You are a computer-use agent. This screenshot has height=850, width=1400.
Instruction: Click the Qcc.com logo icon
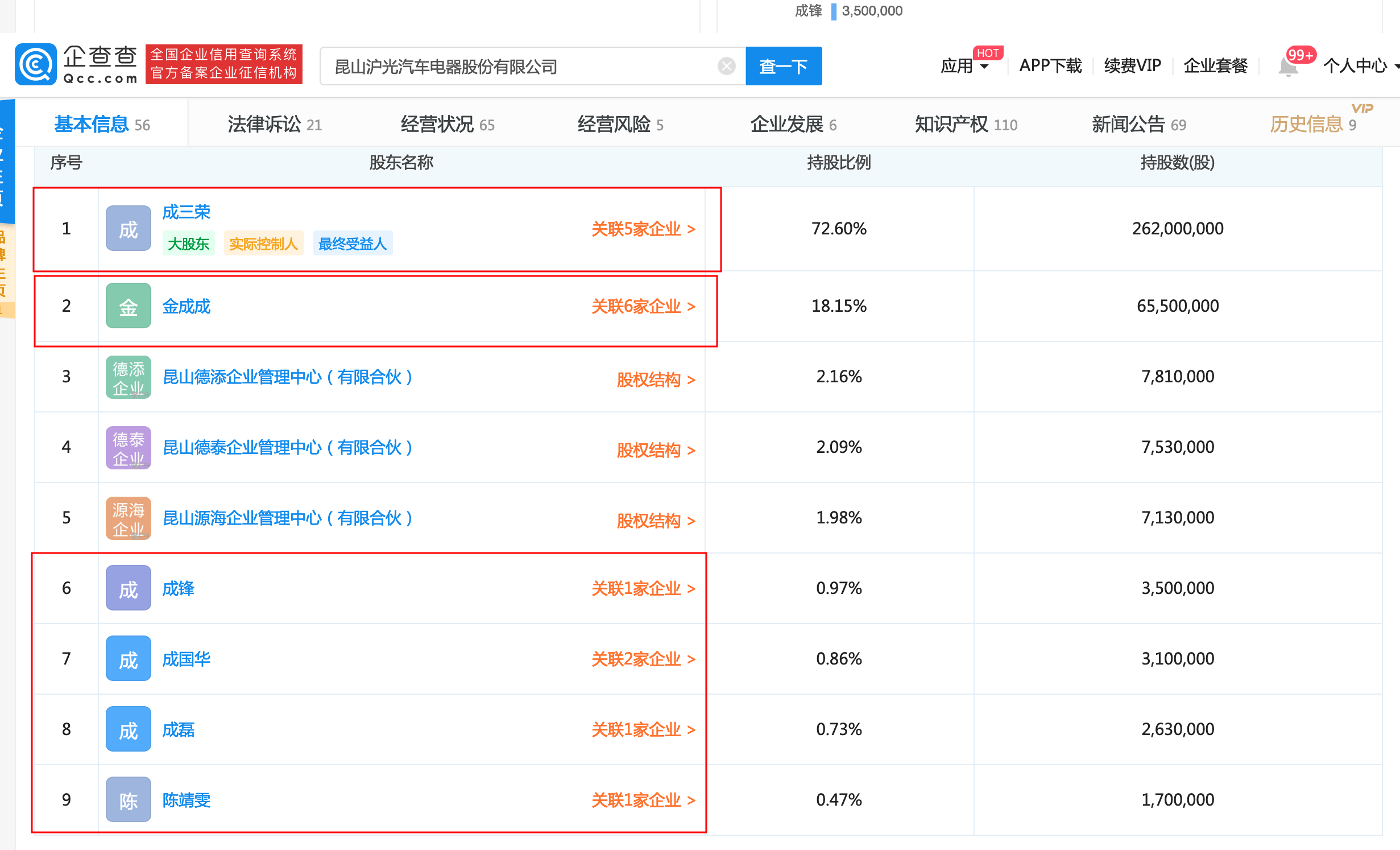[x=35, y=65]
